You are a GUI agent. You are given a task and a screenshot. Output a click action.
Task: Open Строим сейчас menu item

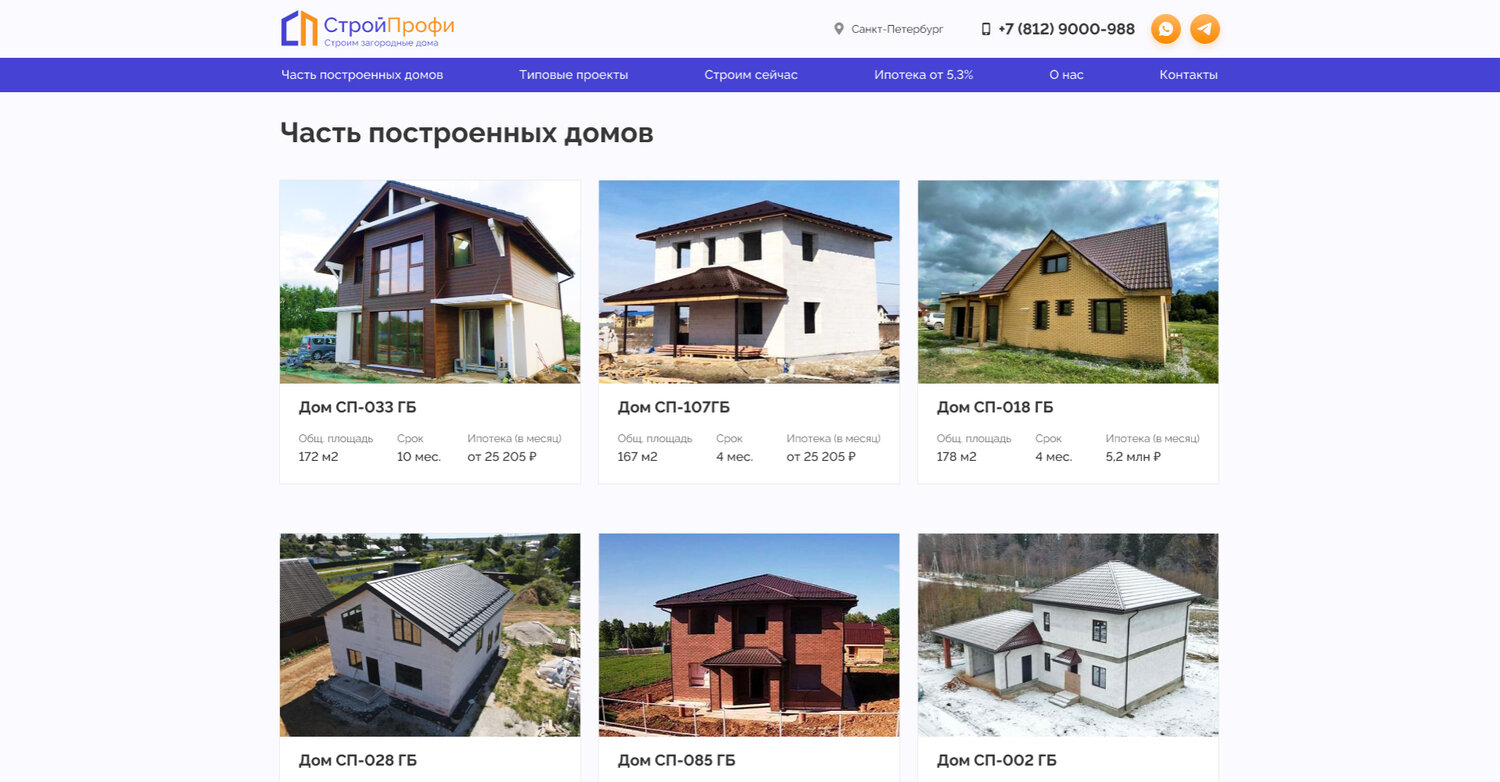pos(751,75)
